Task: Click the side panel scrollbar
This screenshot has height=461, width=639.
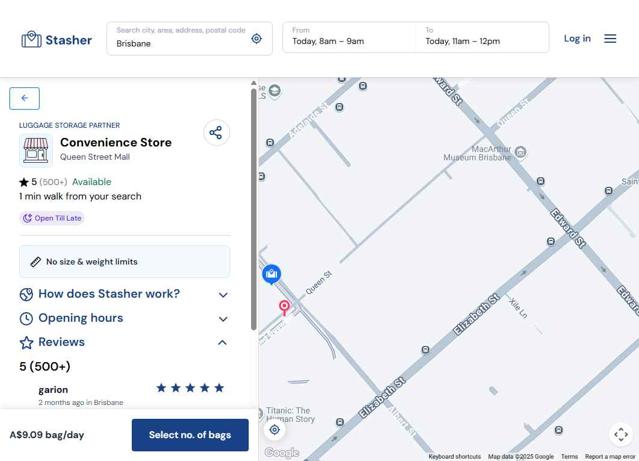Action: pos(253,209)
